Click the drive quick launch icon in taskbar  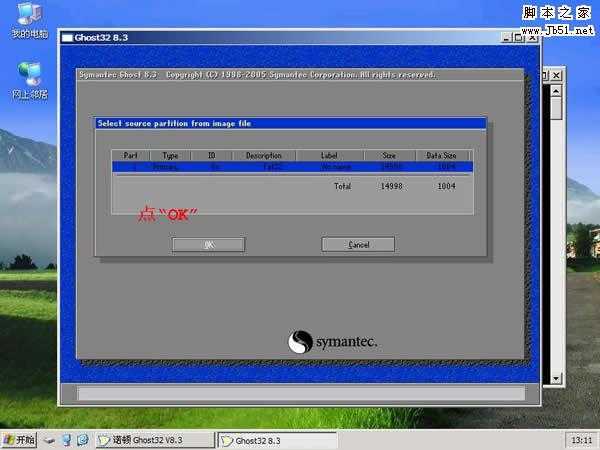[x=49, y=440]
